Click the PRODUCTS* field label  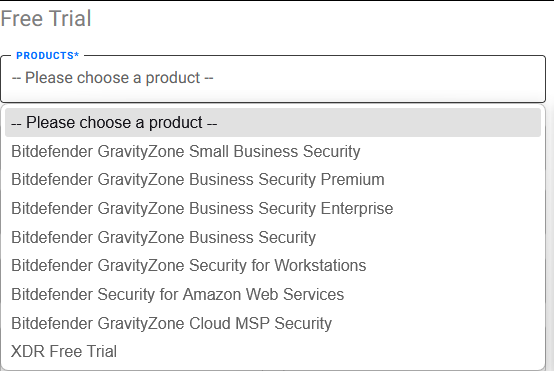(48, 55)
